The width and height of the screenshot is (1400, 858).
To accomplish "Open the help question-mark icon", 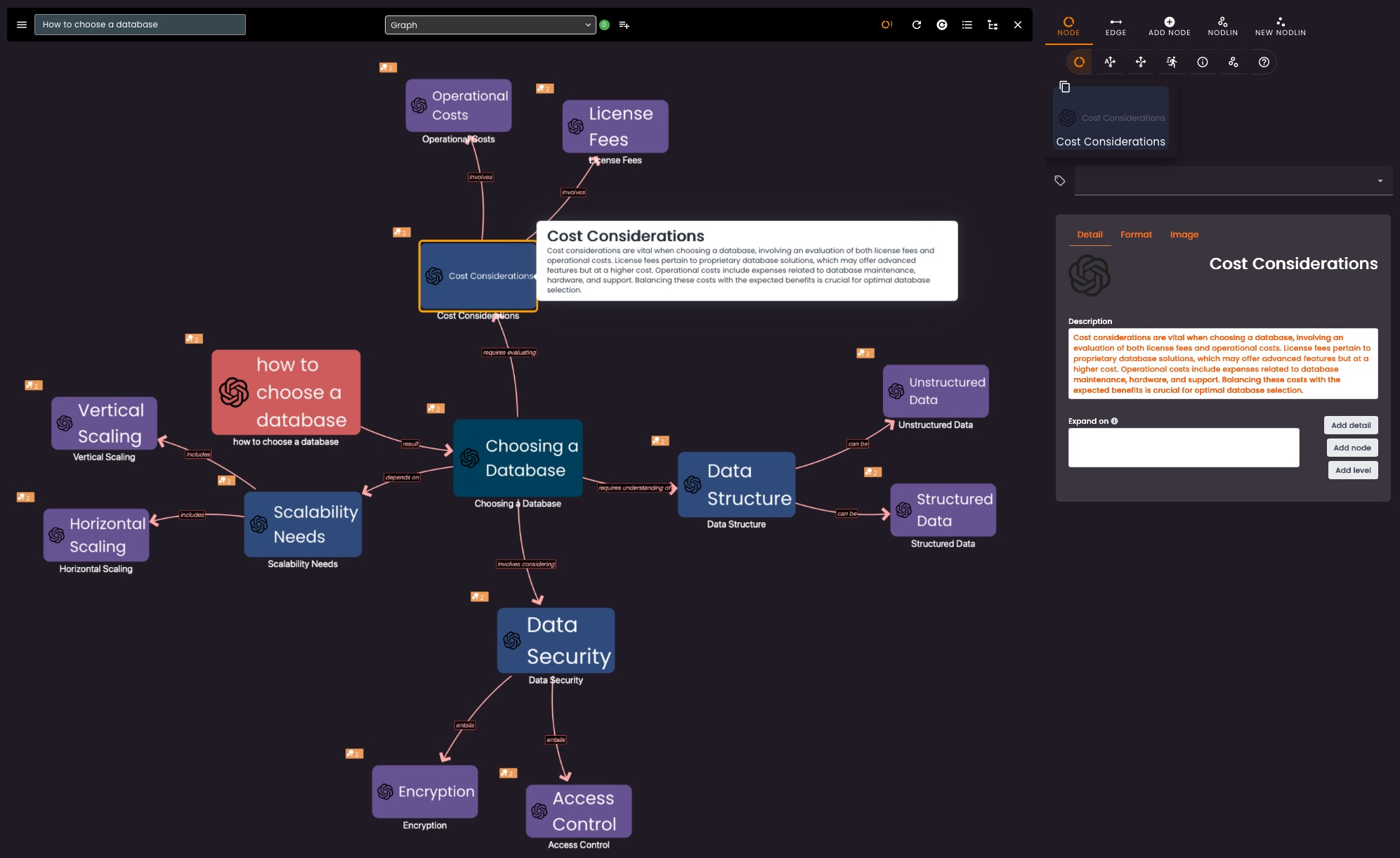I will [1264, 62].
